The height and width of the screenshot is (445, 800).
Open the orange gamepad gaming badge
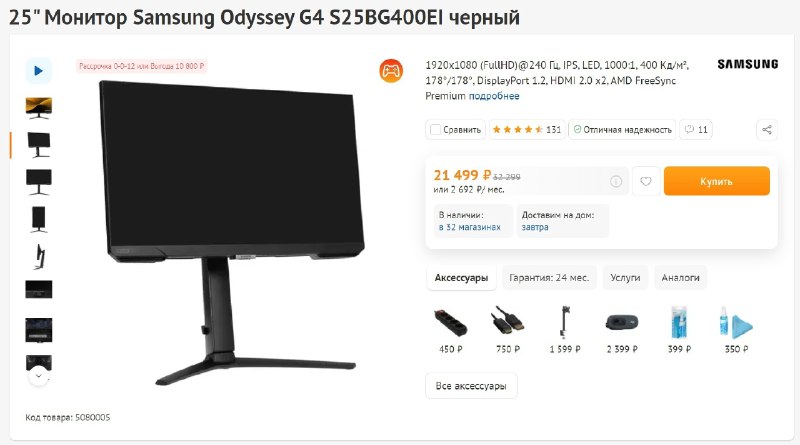tap(391, 70)
